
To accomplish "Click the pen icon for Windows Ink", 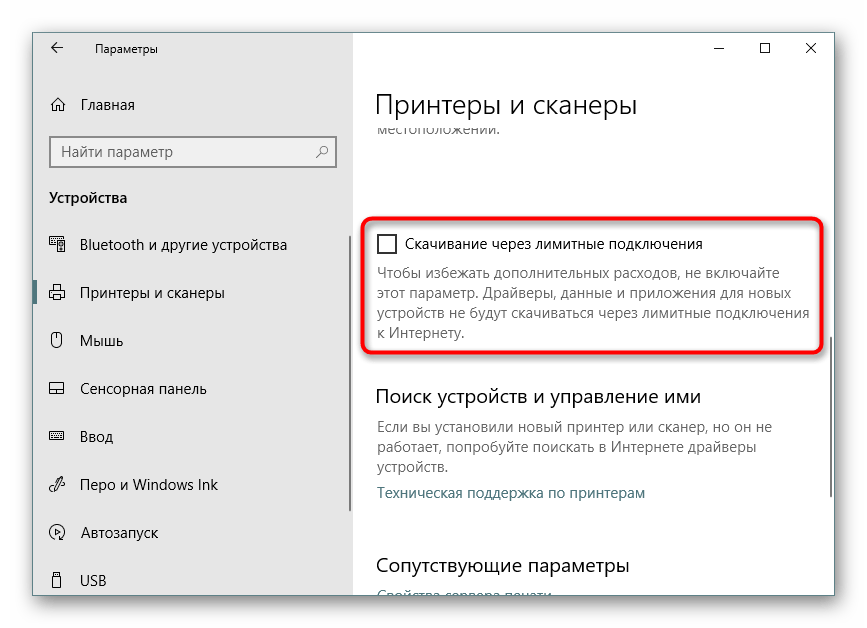I will [x=57, y=484].
